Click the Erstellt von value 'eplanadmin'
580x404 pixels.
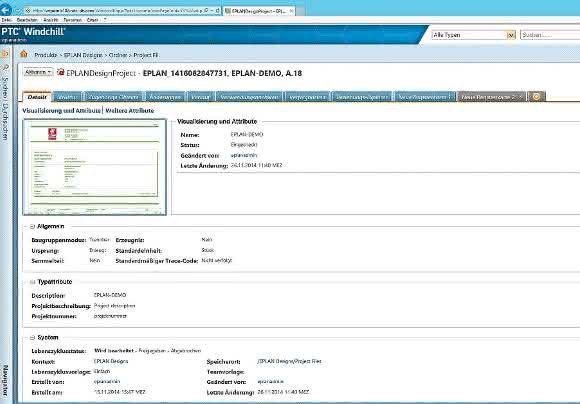pyautogui.click(x=107, y=381)
